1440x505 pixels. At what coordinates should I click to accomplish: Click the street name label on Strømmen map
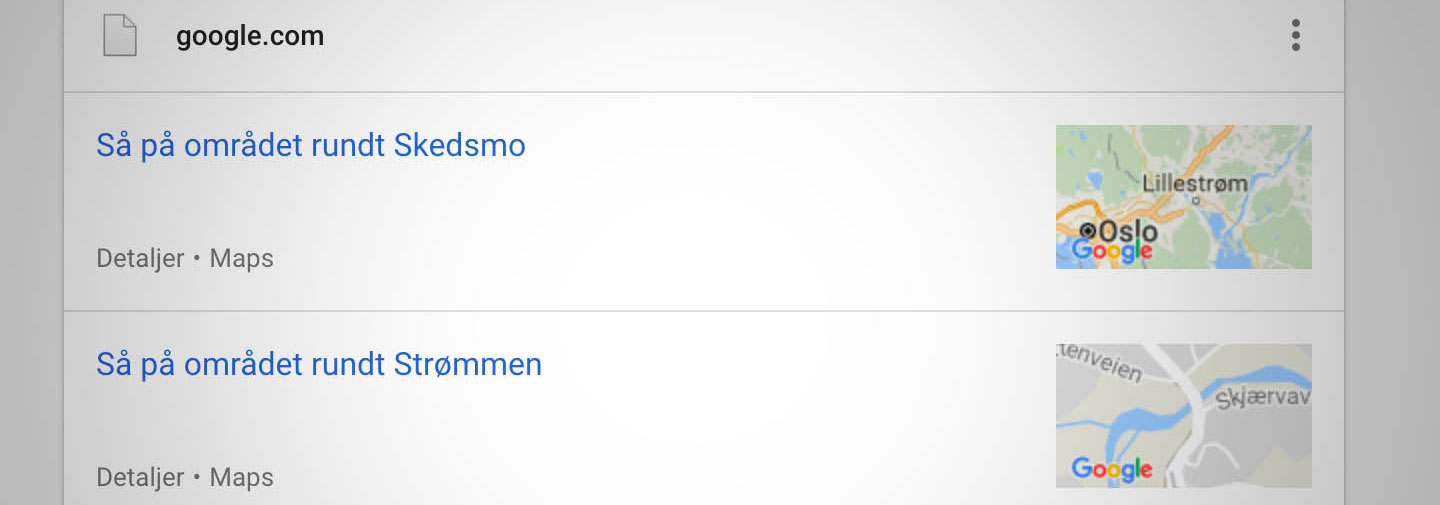(x=1100, y=363)
